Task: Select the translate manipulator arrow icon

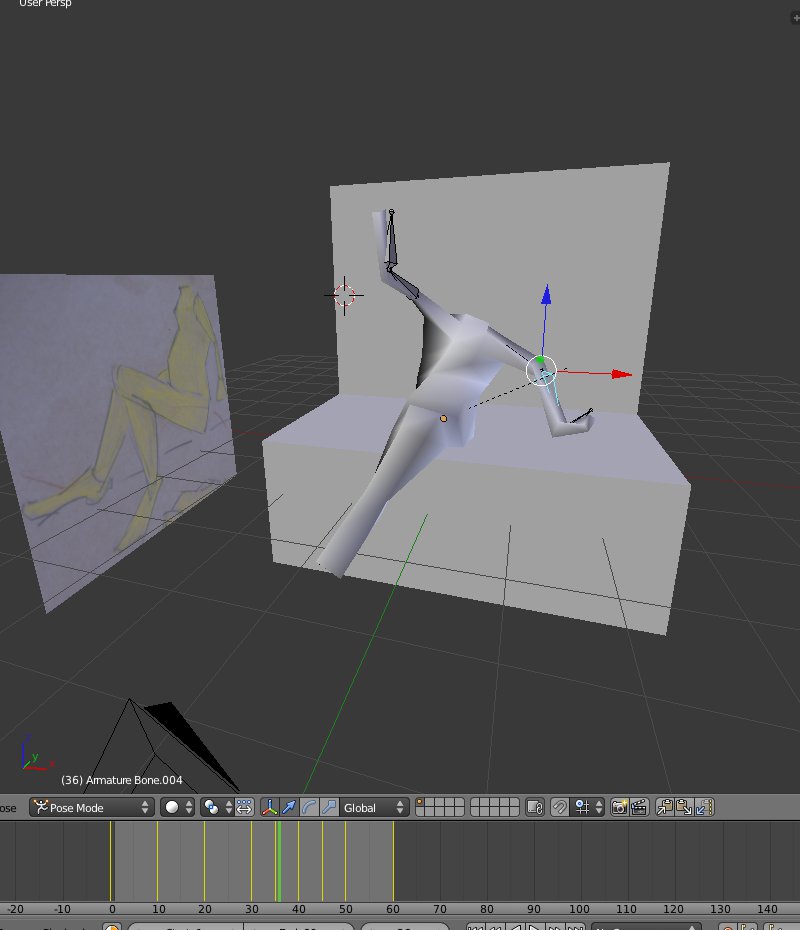Action: click(289, 807)
